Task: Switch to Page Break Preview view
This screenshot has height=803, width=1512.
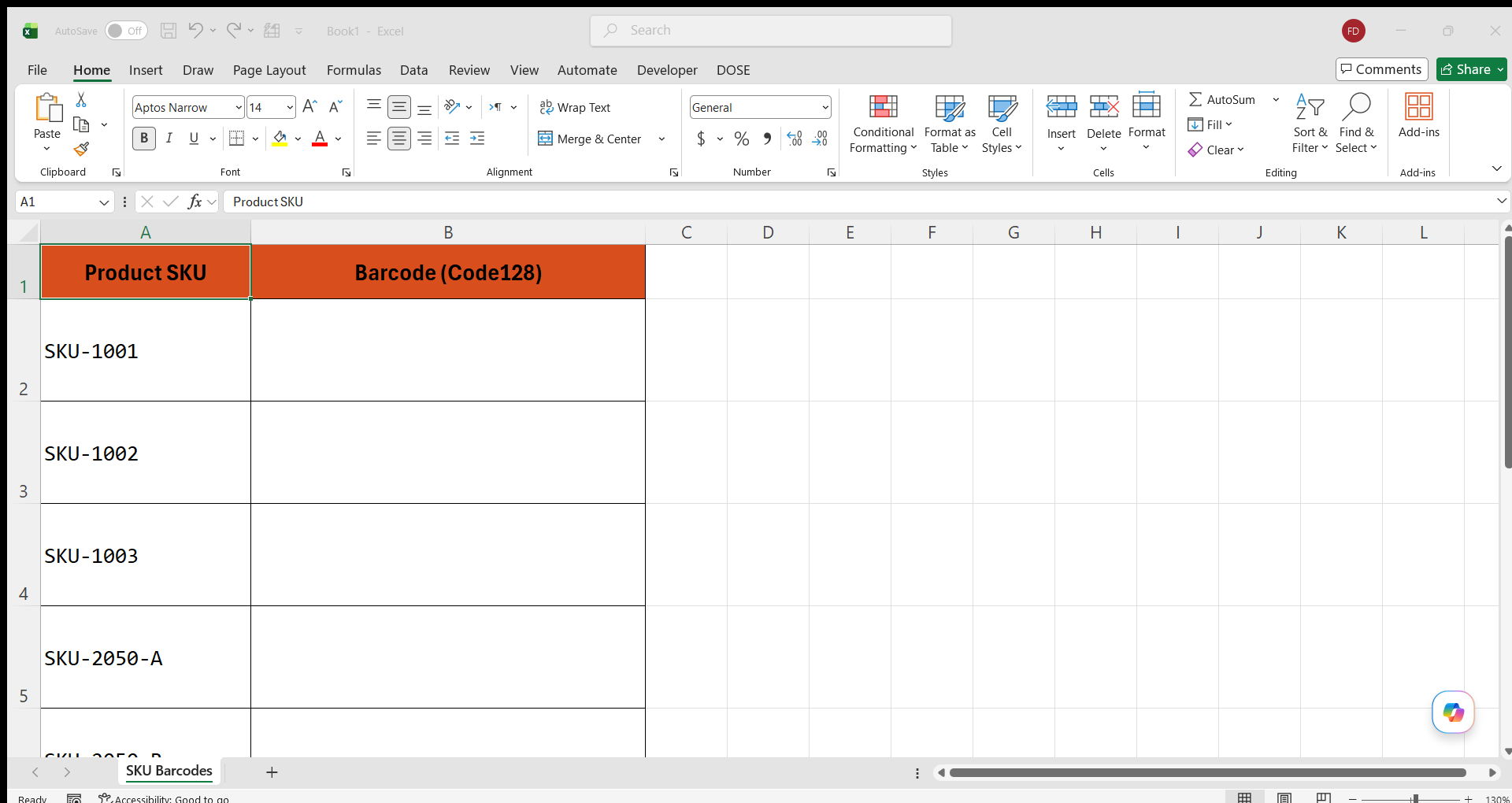Action: [1324, 797]
